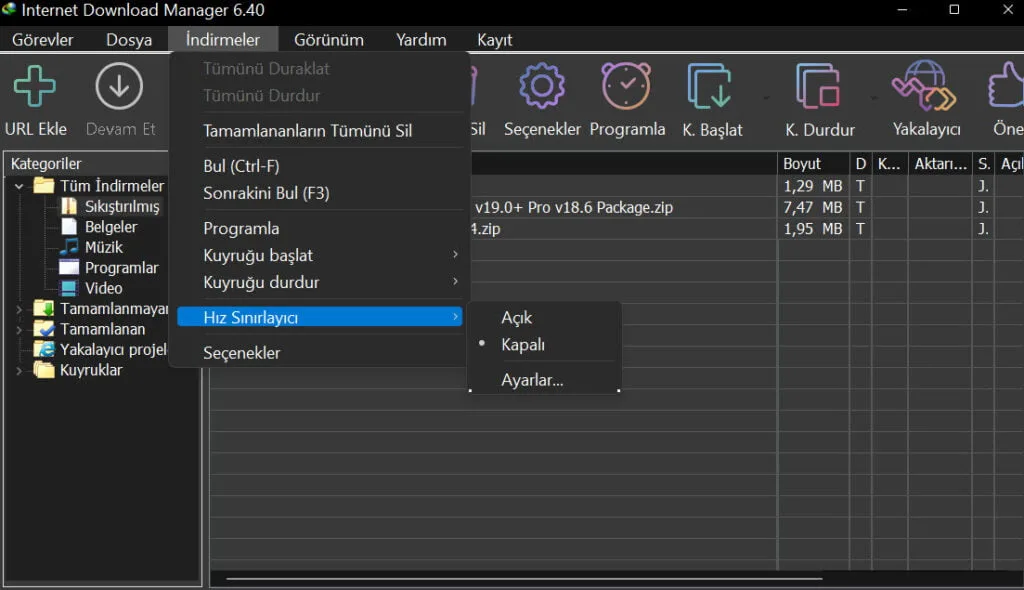Click the Internet Download Manager title bar icon
1024x590 pixels.
tap(9, 10)
